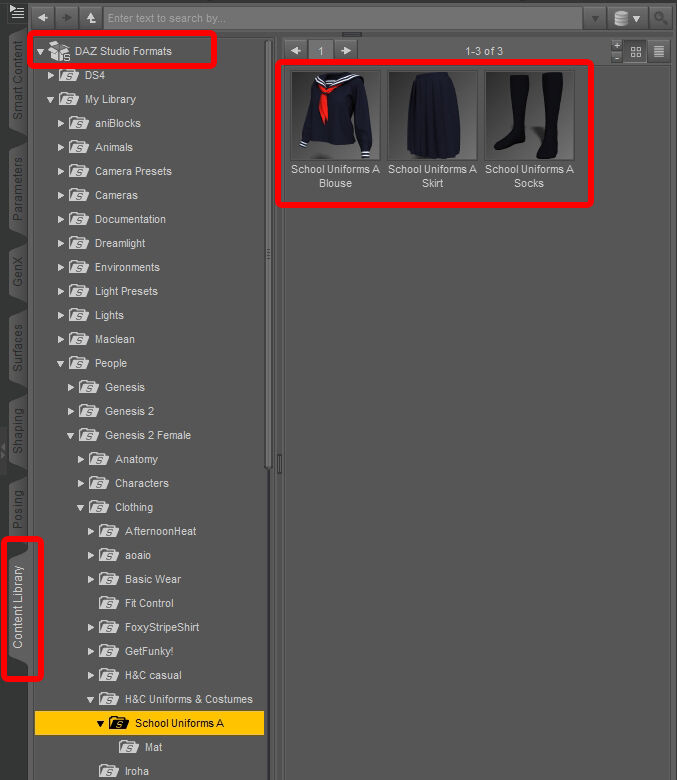Viewport: 677px width, 780px height.
Task: Decrease thumbnail size with minus button
Action: tap(617, 57)
